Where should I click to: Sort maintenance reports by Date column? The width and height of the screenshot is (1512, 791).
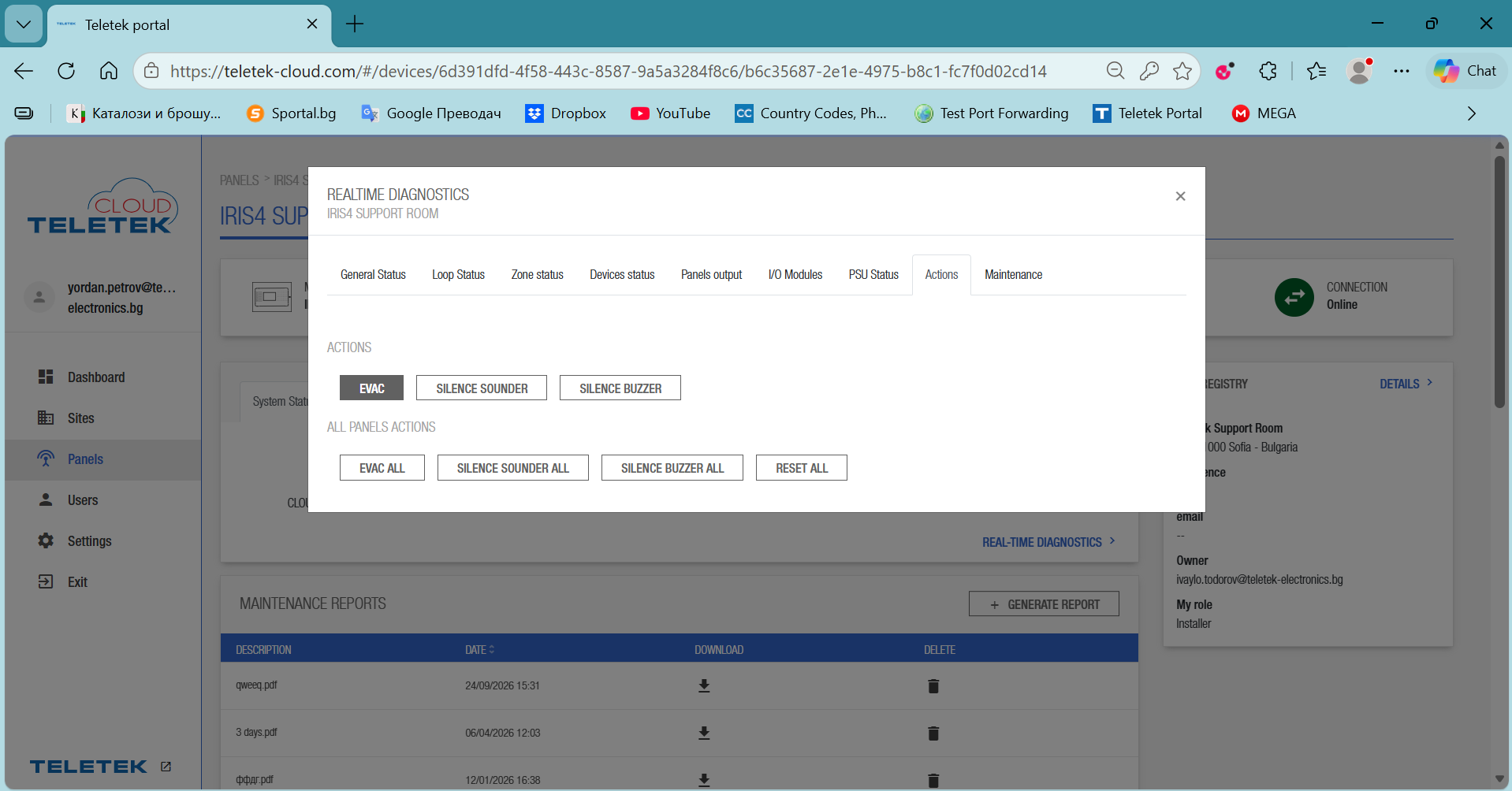click(479, 650)
